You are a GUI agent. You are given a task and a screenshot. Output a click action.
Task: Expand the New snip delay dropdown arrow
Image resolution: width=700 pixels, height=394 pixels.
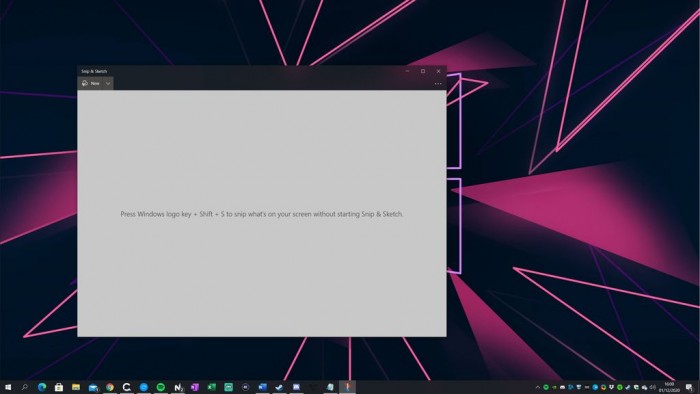[108, 83]
